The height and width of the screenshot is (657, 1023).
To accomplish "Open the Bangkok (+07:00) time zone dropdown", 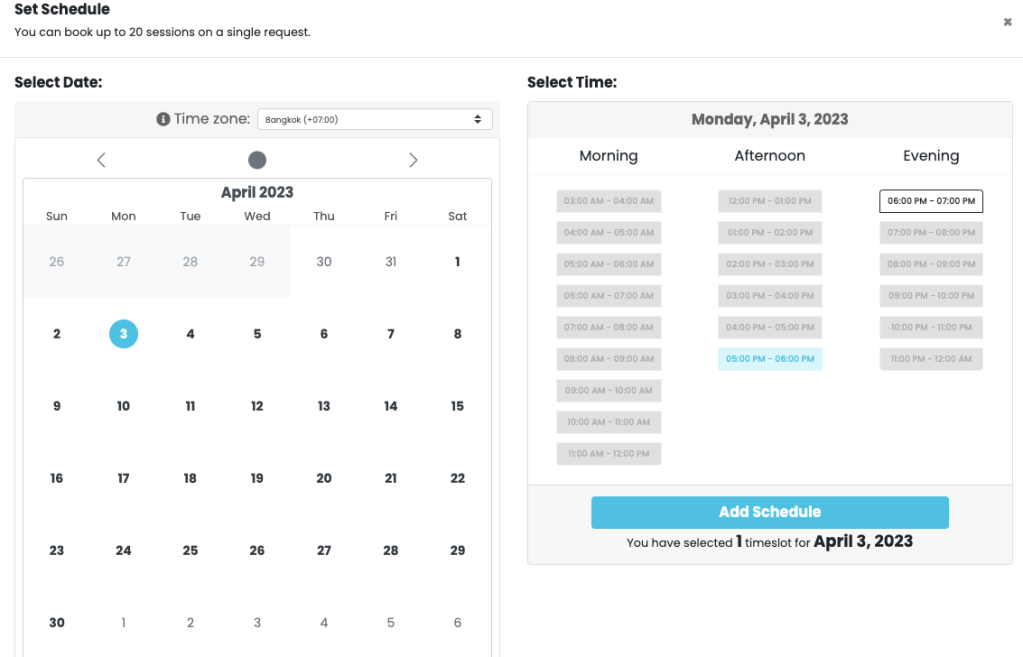I will (x=374, y=118).
